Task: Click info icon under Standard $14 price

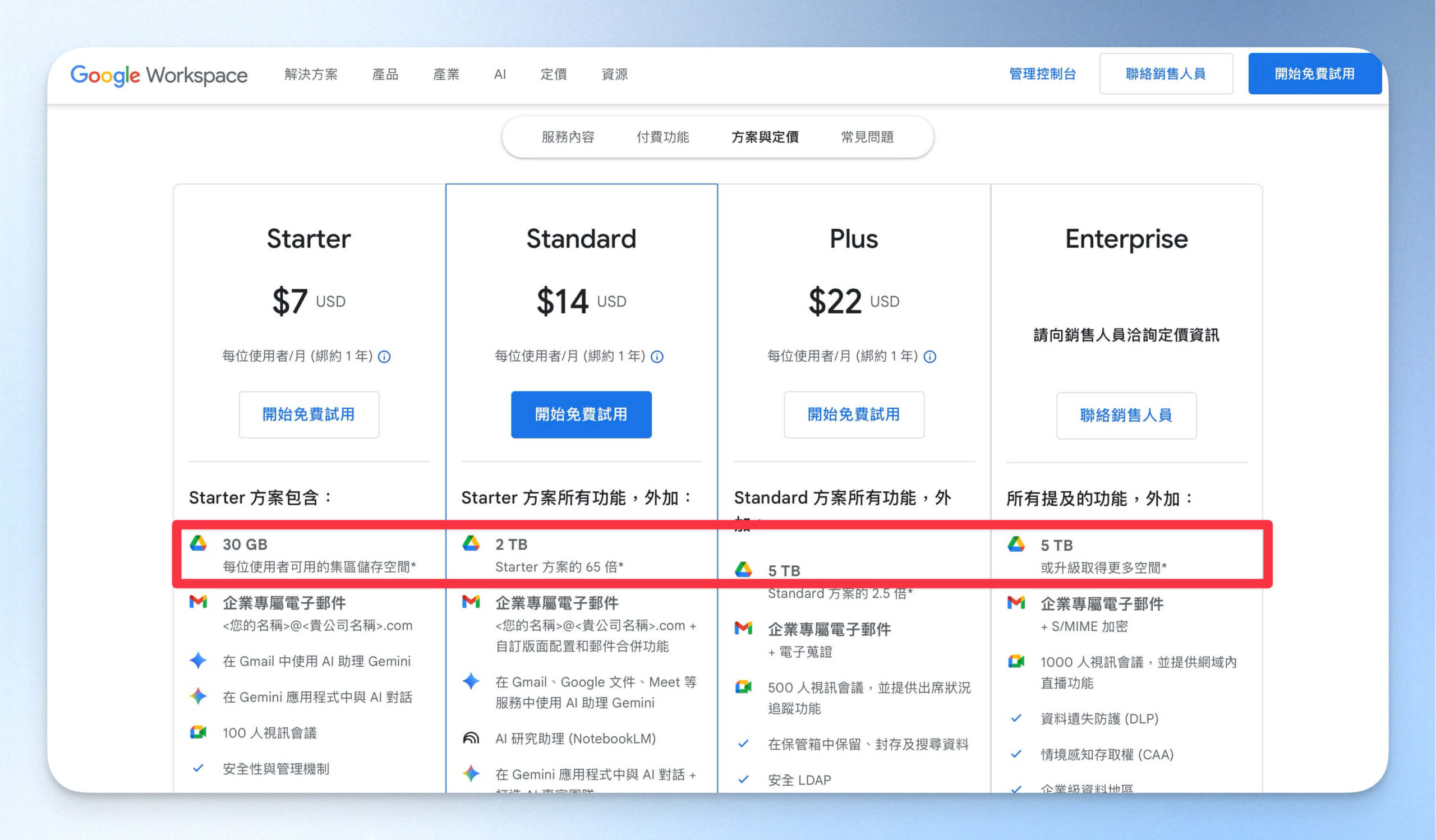Action: (657, 357)
